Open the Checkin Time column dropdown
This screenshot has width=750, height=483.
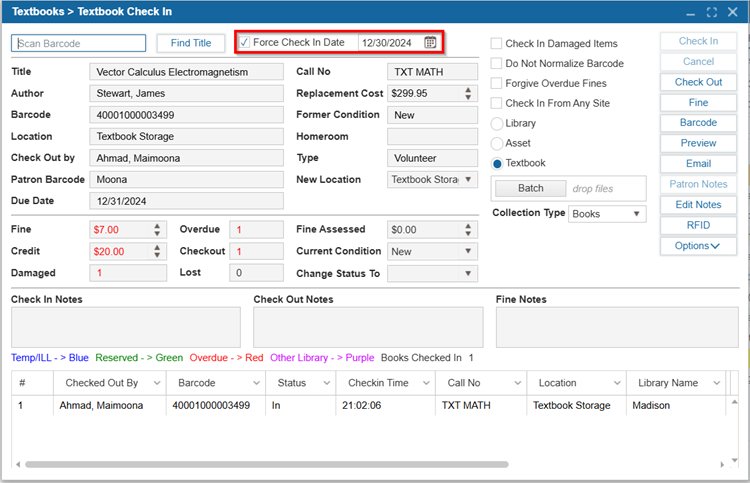(x=426, y=383)
